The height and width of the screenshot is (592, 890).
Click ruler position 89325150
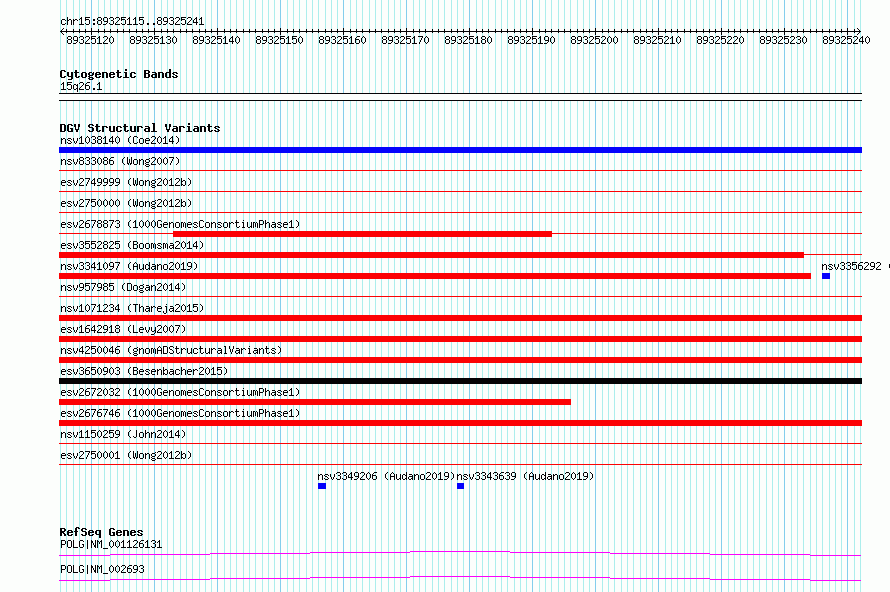coord(279,40)
